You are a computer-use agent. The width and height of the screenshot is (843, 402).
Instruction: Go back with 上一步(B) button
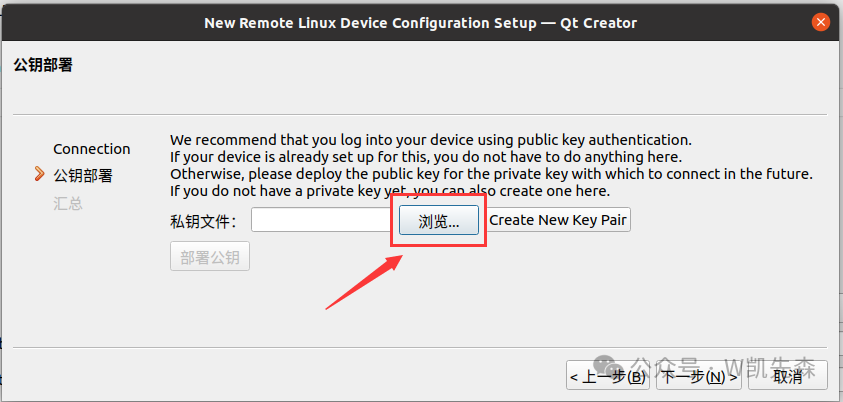click(609, 376)
